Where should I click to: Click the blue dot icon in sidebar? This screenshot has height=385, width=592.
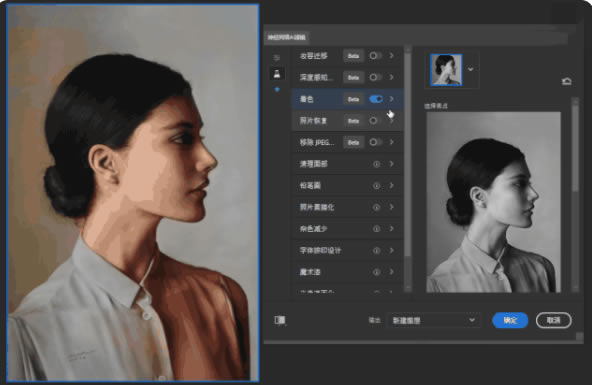277,89
